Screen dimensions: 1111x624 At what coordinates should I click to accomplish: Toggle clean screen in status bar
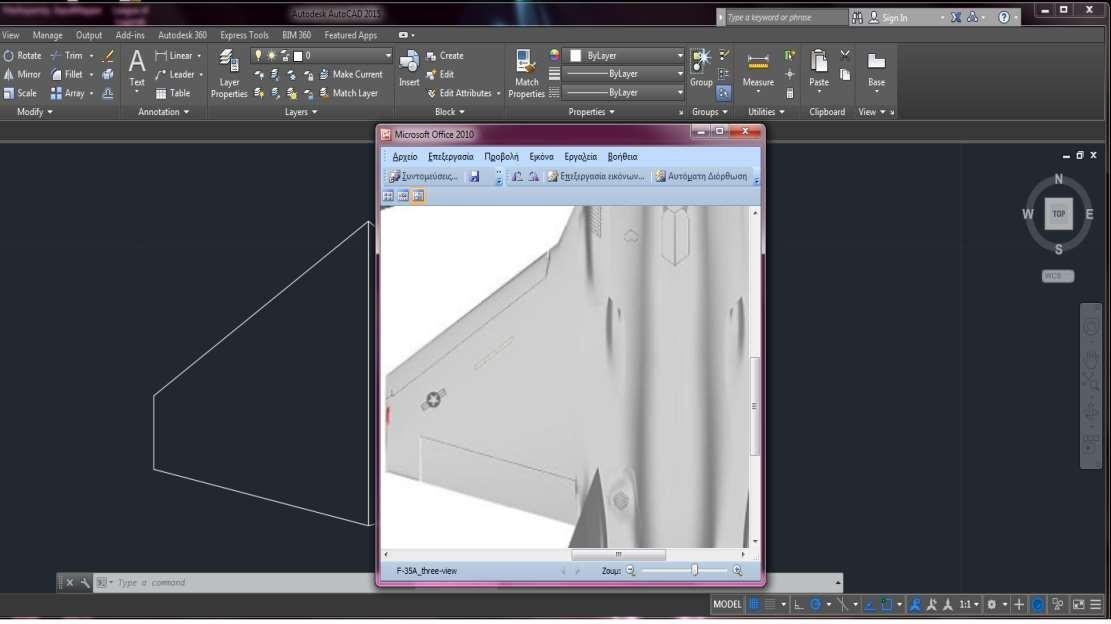coord(1078,605)
